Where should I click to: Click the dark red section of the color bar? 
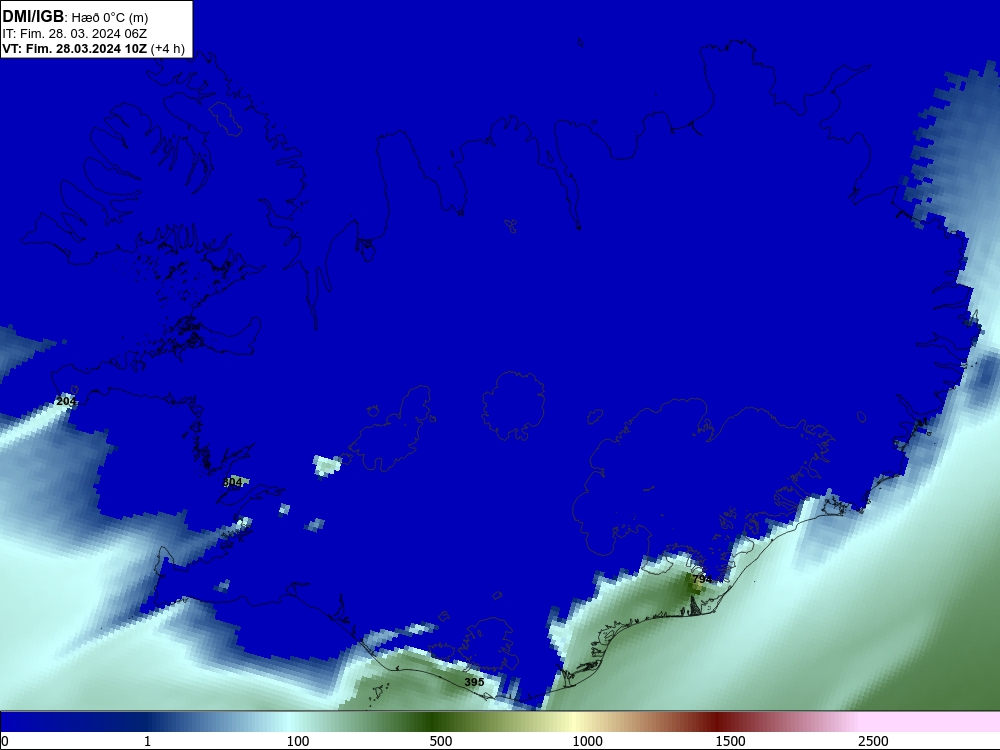click(717, 722)
